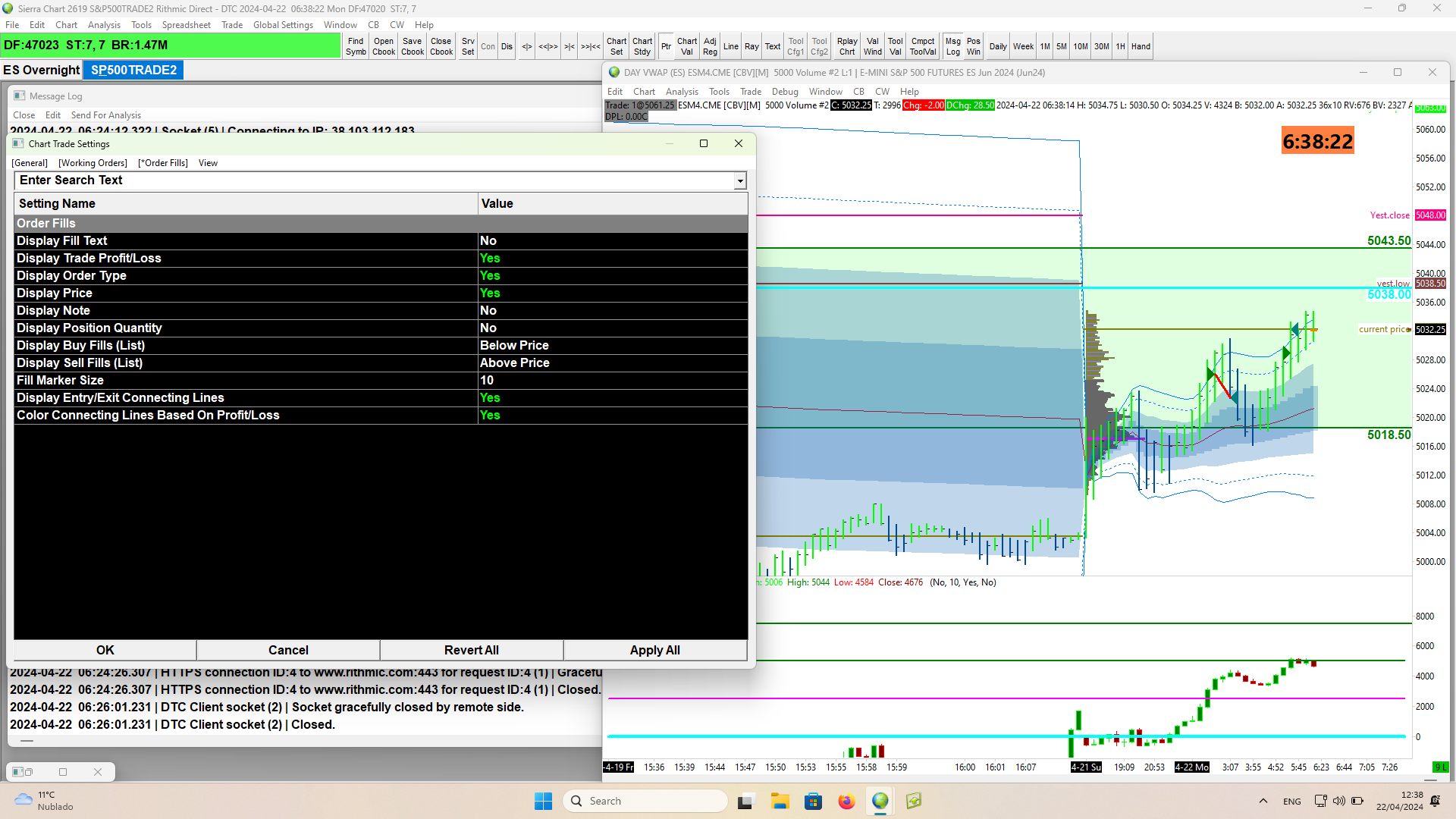Viewport: 1456px width, 819px height.
Task: Open the Enter Search Text dropdown arrow
Action: [739, 181]
